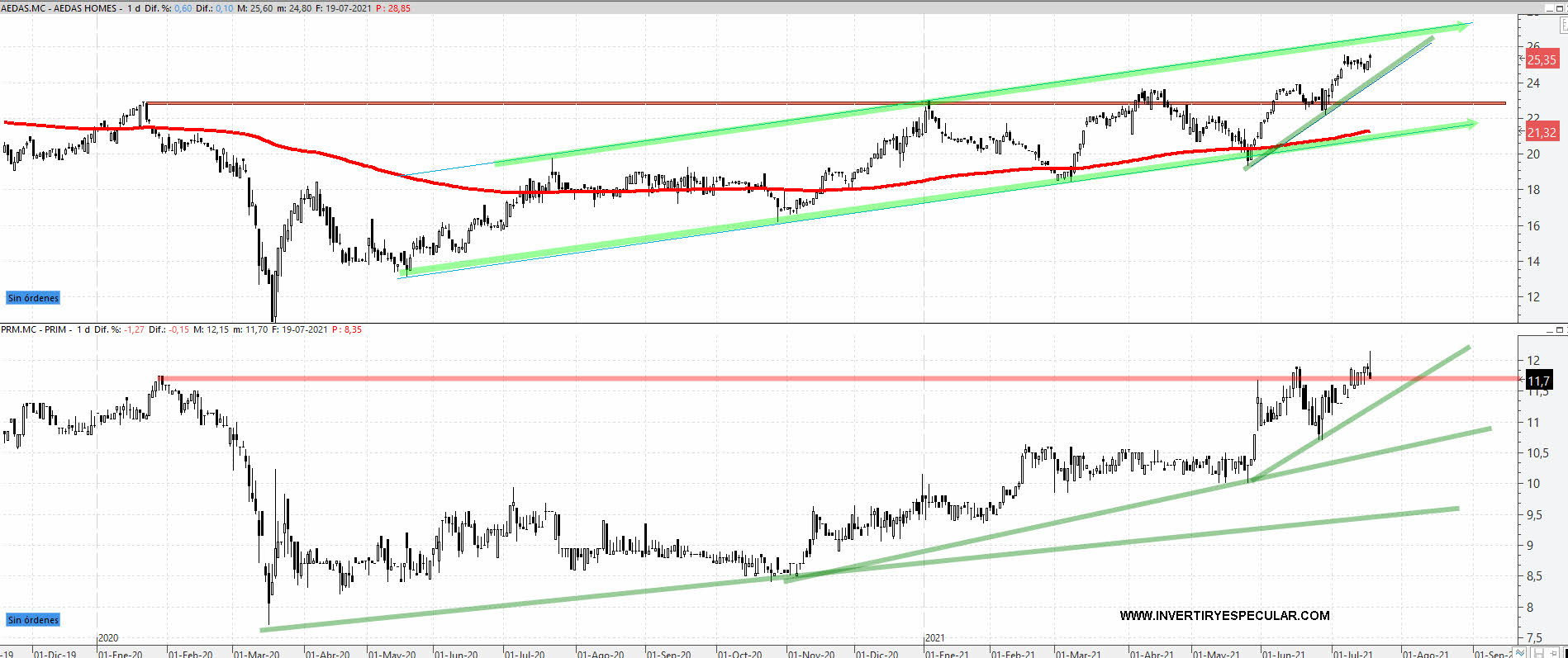Click the 21,32 moving average price label
1568x658 pixels.
[1542, 132]
